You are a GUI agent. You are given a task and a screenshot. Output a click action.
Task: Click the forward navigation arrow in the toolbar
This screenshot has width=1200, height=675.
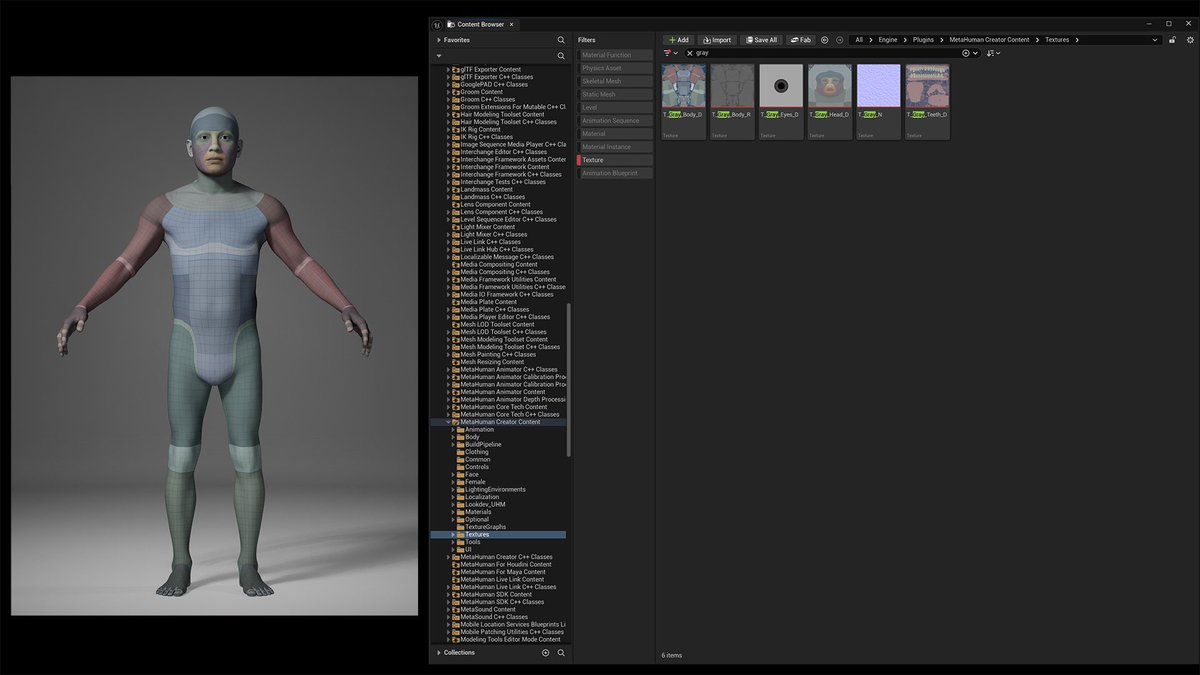point(839,40)
